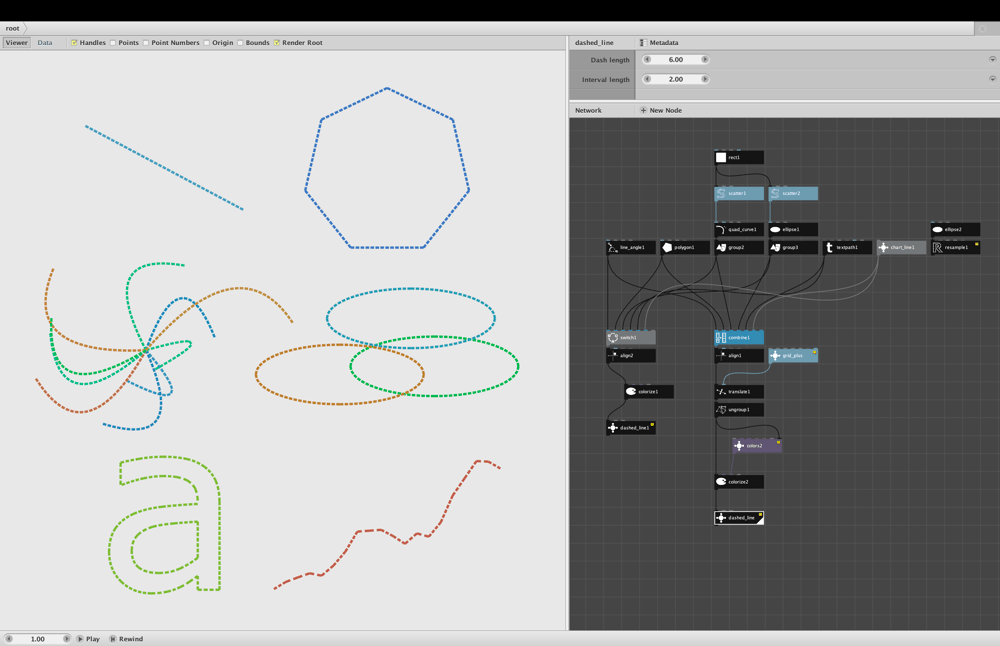Screen dimensions: 1000x646
Task: Decrease Dash length with left arrow
Action: tap(647, 59)
